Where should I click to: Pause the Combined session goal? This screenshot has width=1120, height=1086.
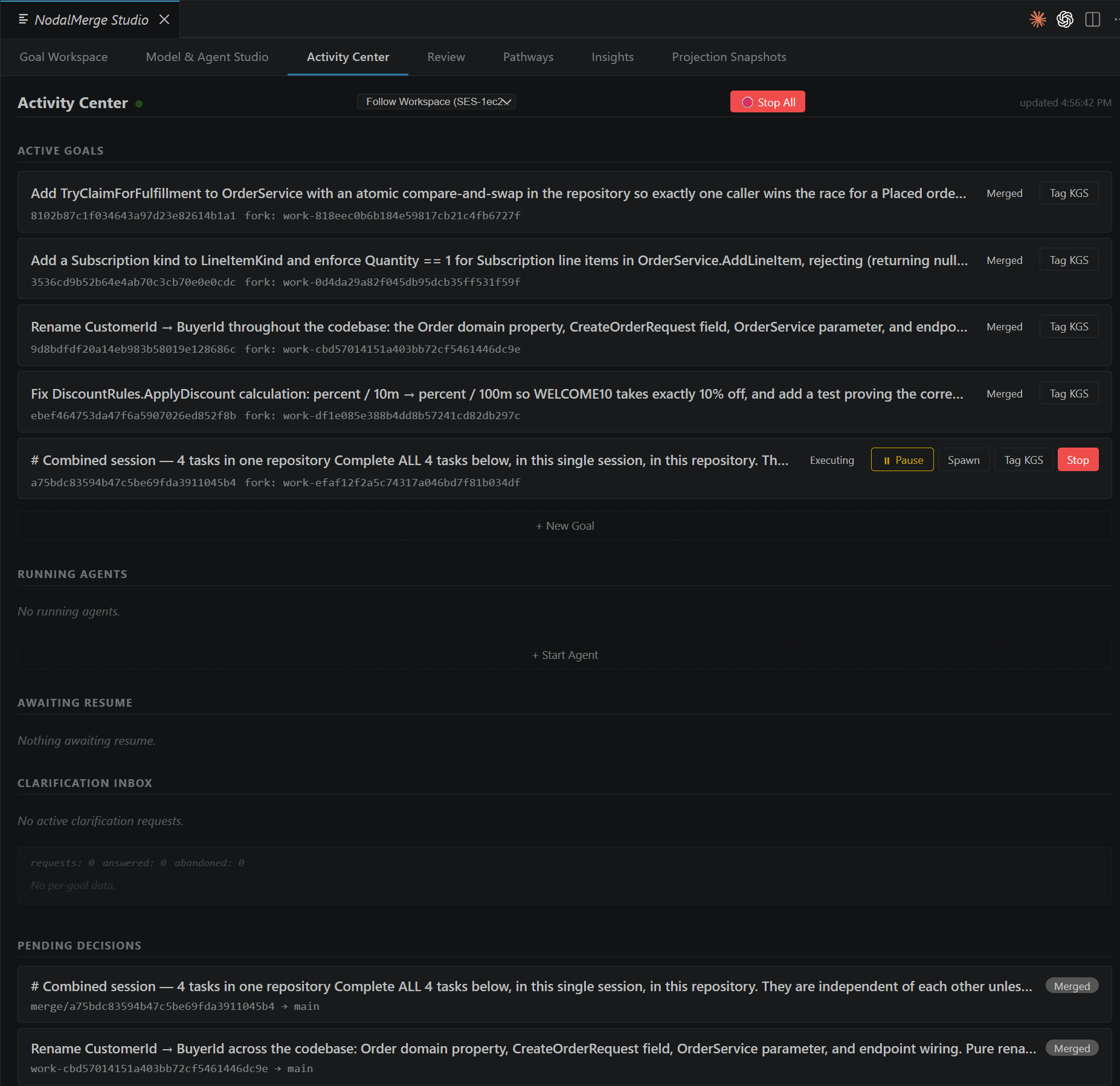(x=903, y=460)
